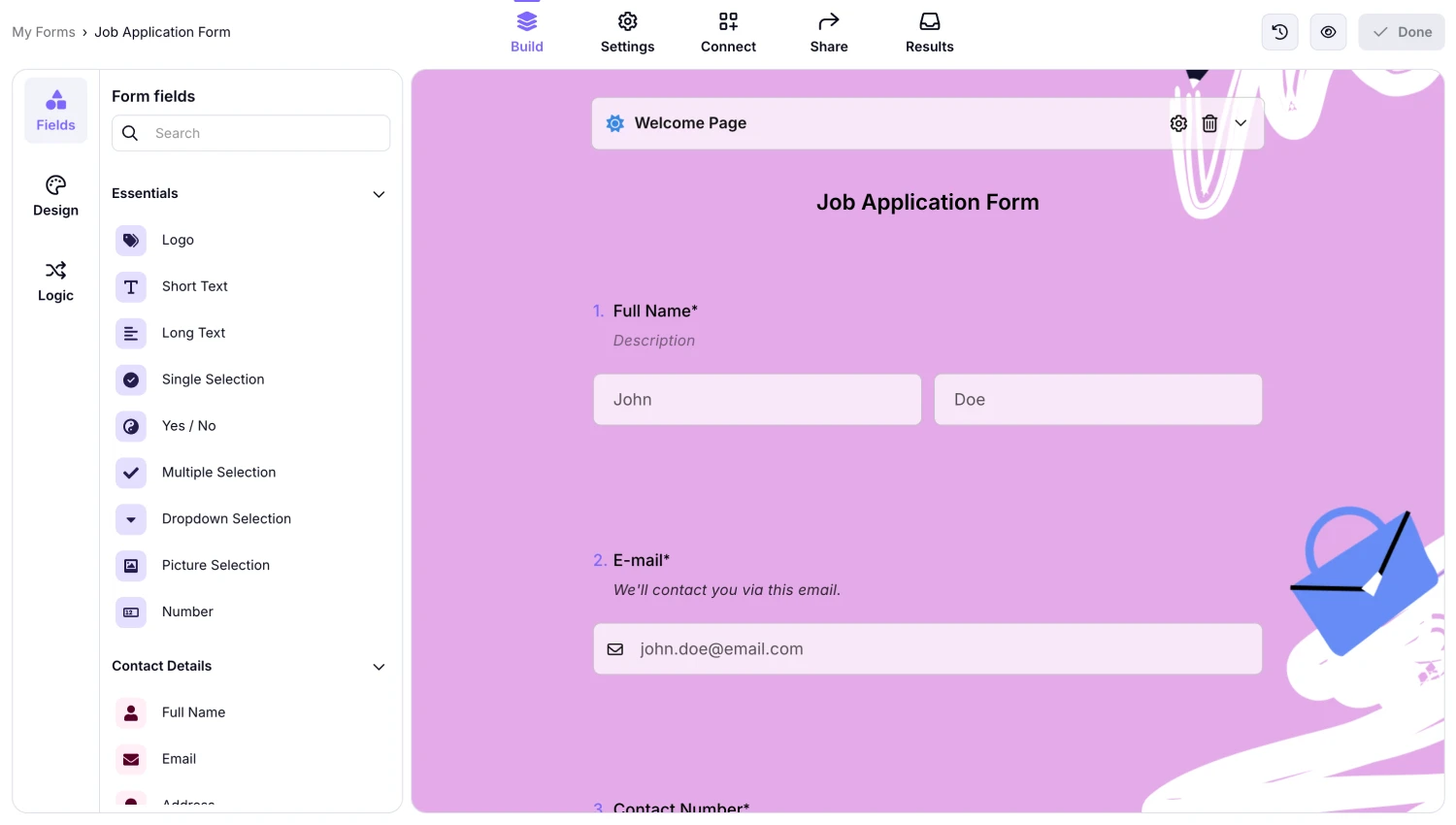Collapse the Essentials section
1456x825 pixels.
379,194
